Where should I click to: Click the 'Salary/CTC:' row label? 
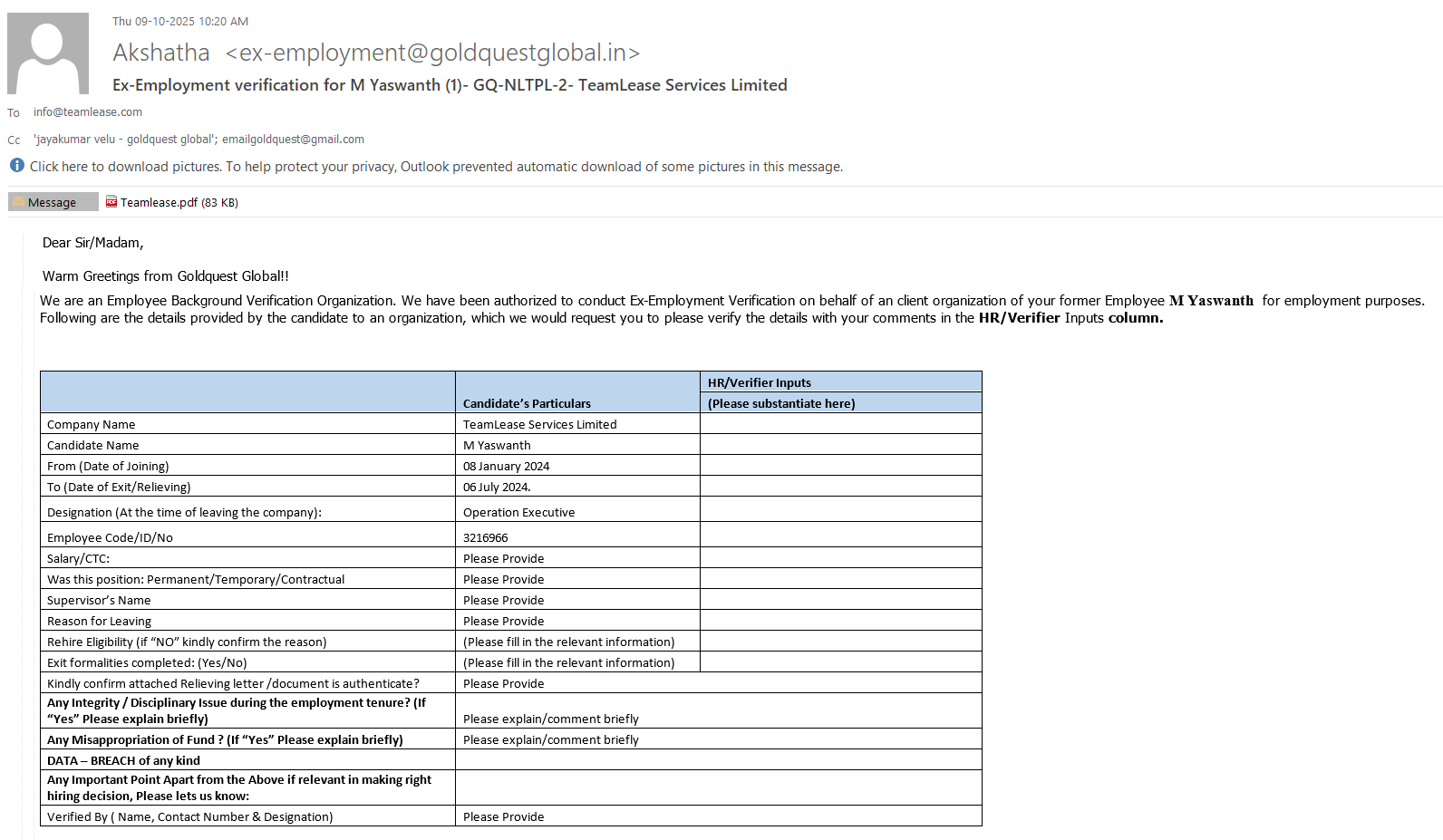pyautogui.click(x=78, y=558)
